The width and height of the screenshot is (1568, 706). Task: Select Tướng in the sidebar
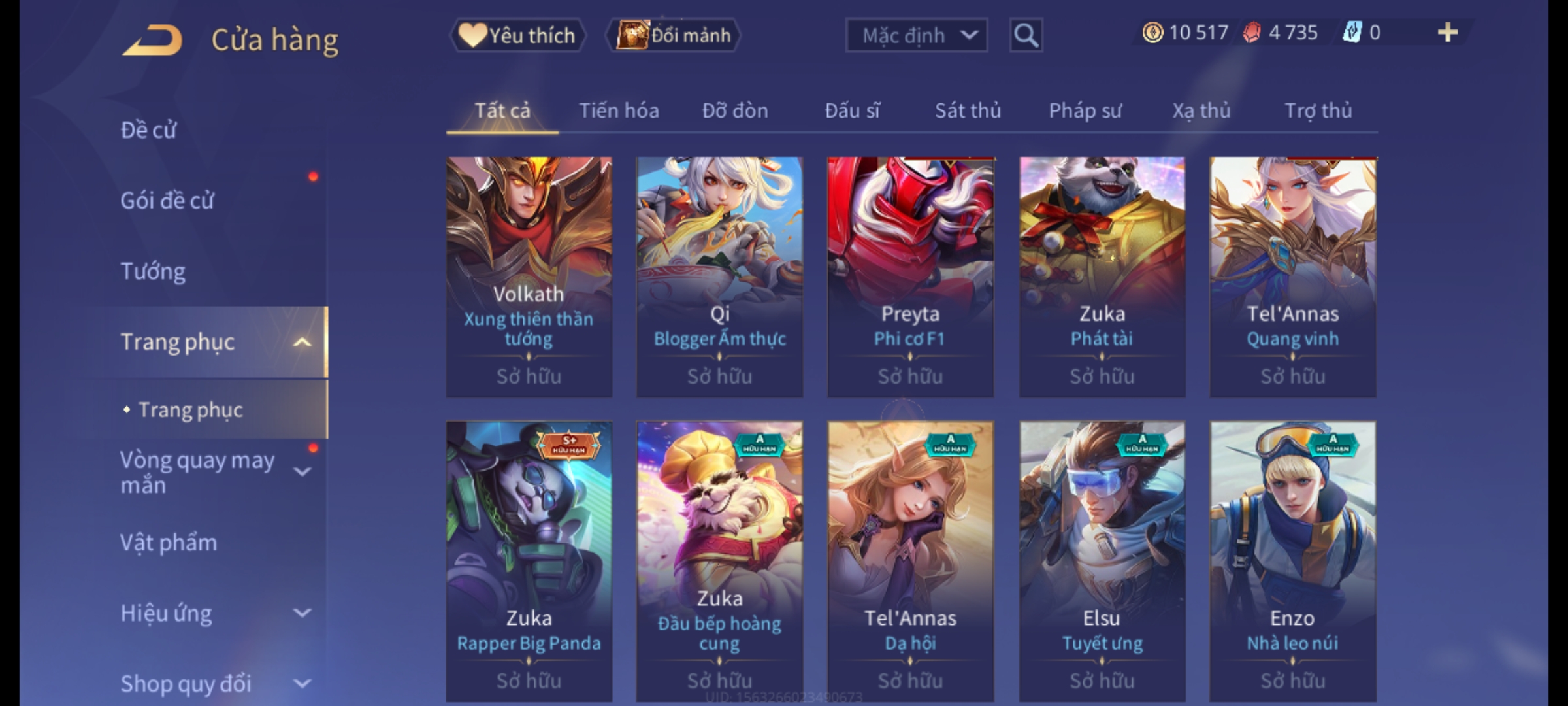(x=153, y=271)
